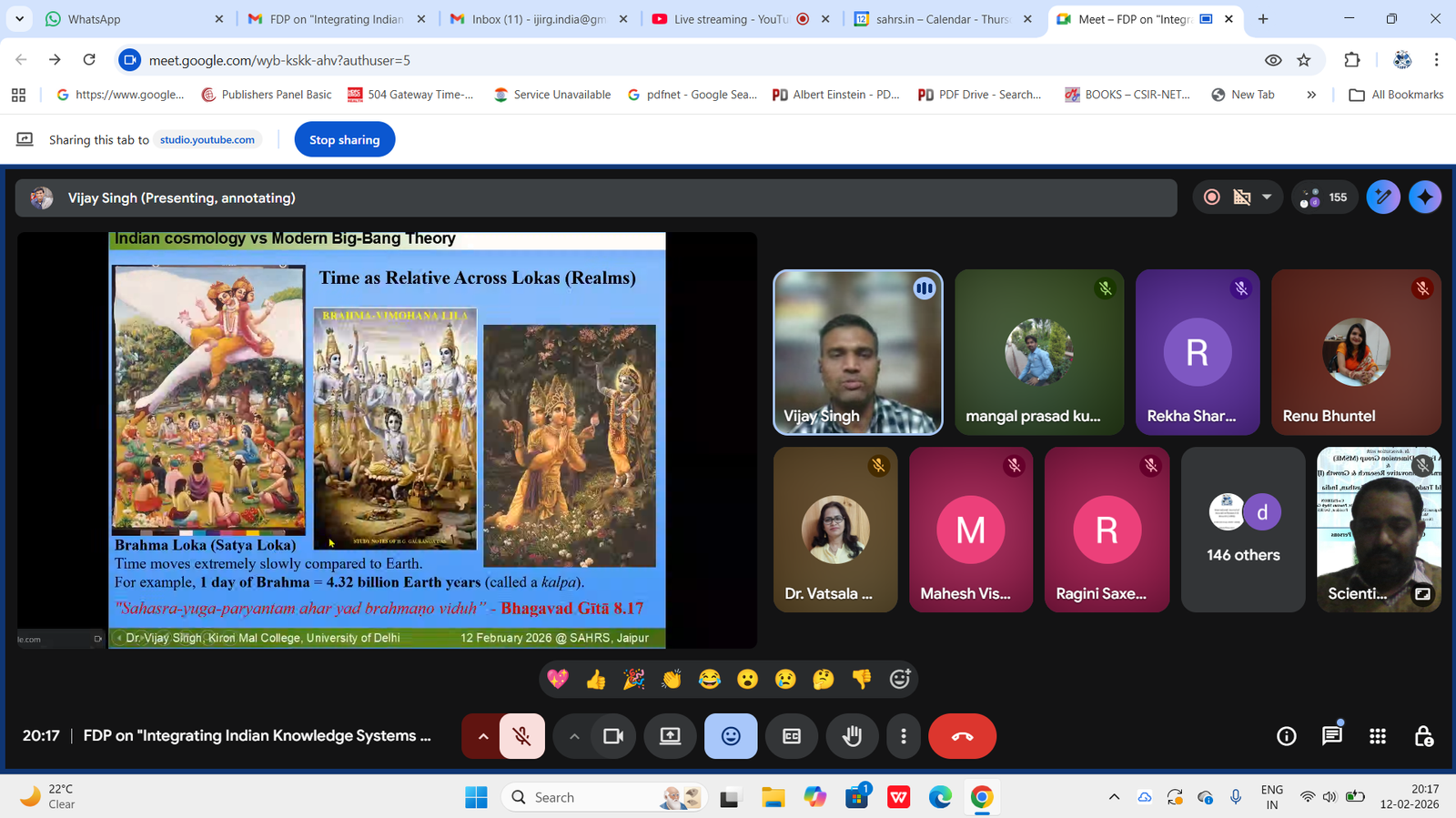Expand audio settings arrow beside microphone
Image resolution: width=1456 pixels, height=818 pixels.
[482, 736]
